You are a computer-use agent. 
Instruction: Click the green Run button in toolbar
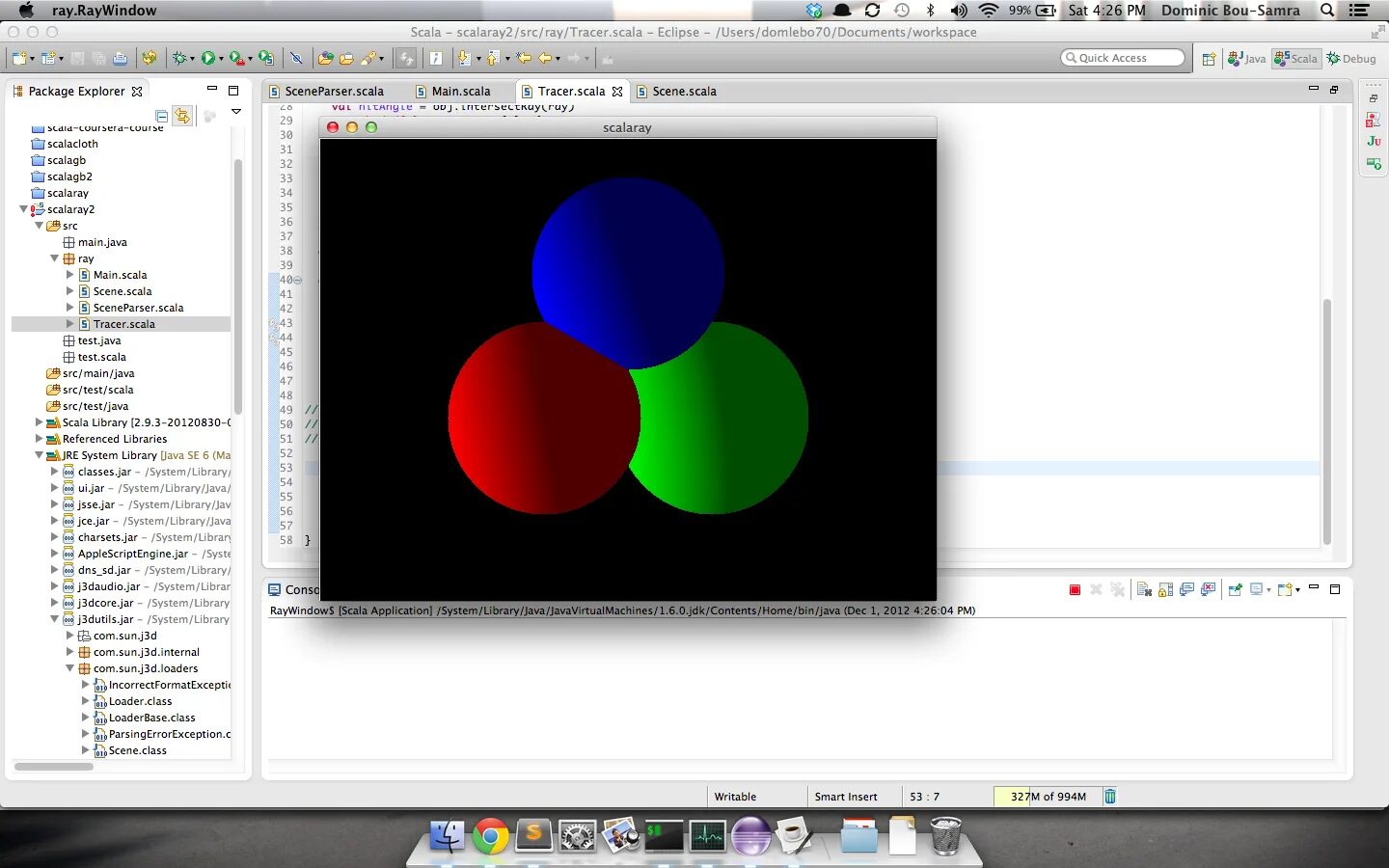[x=207, y=59]
